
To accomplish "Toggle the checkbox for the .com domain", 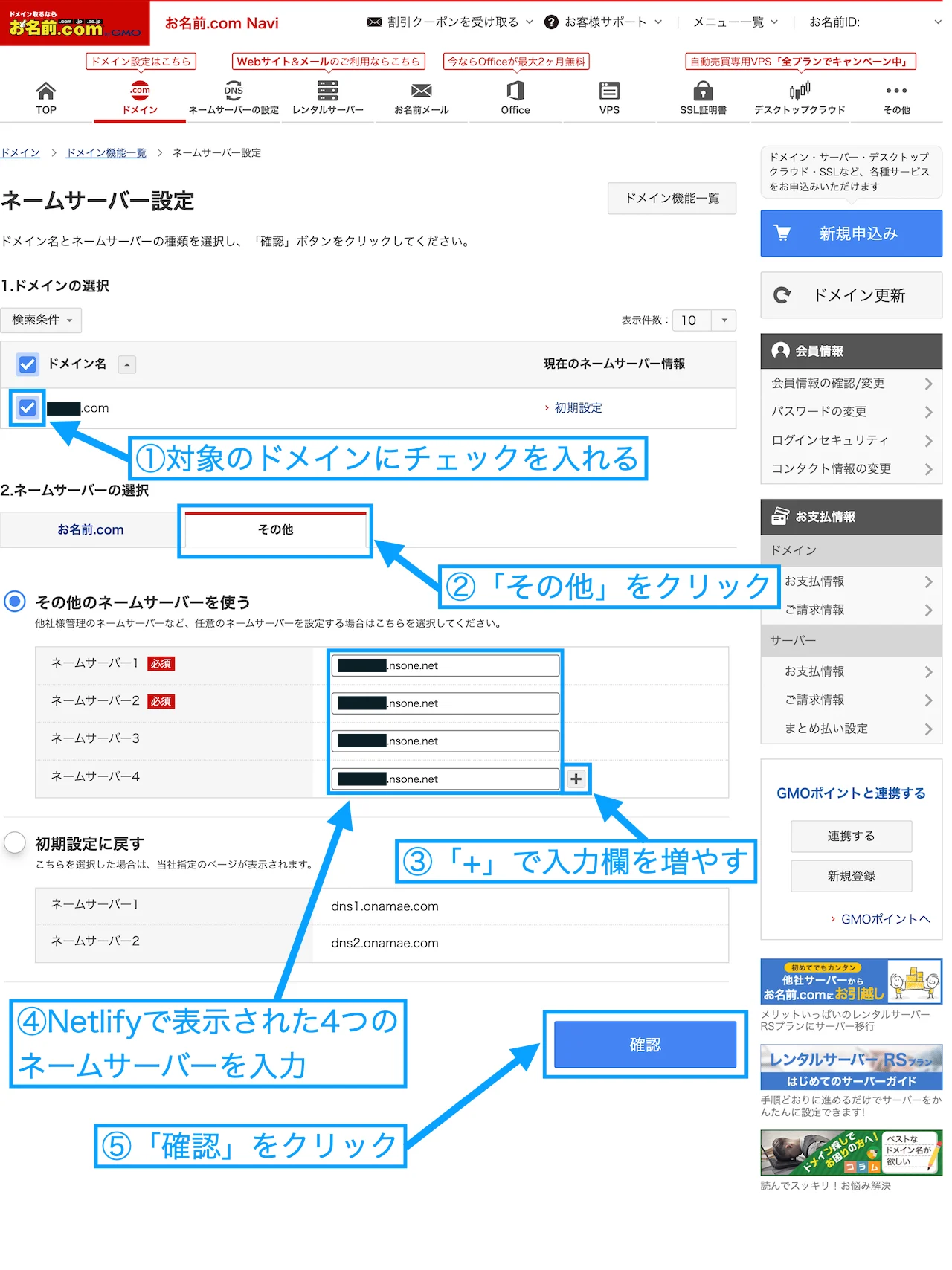I will tap(28, 407).
